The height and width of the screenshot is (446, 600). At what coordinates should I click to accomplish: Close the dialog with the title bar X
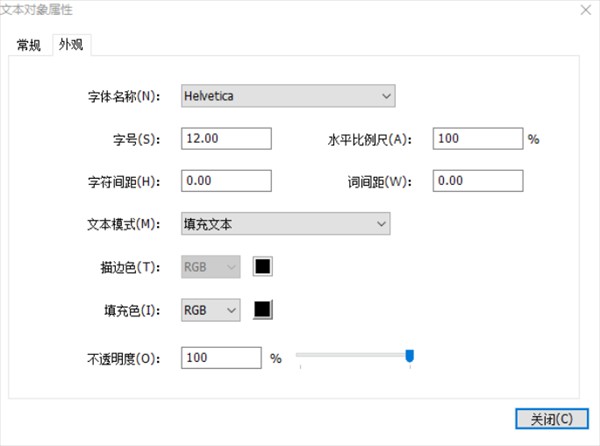coord(584,9)
